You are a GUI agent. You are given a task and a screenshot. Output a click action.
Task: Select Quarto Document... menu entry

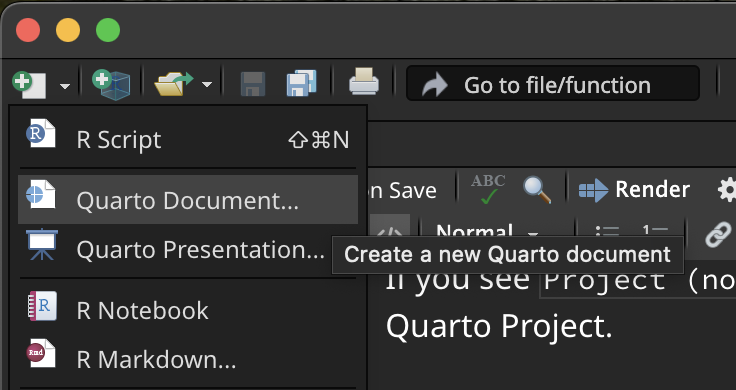pyautogui.click(x=188, y=200)
